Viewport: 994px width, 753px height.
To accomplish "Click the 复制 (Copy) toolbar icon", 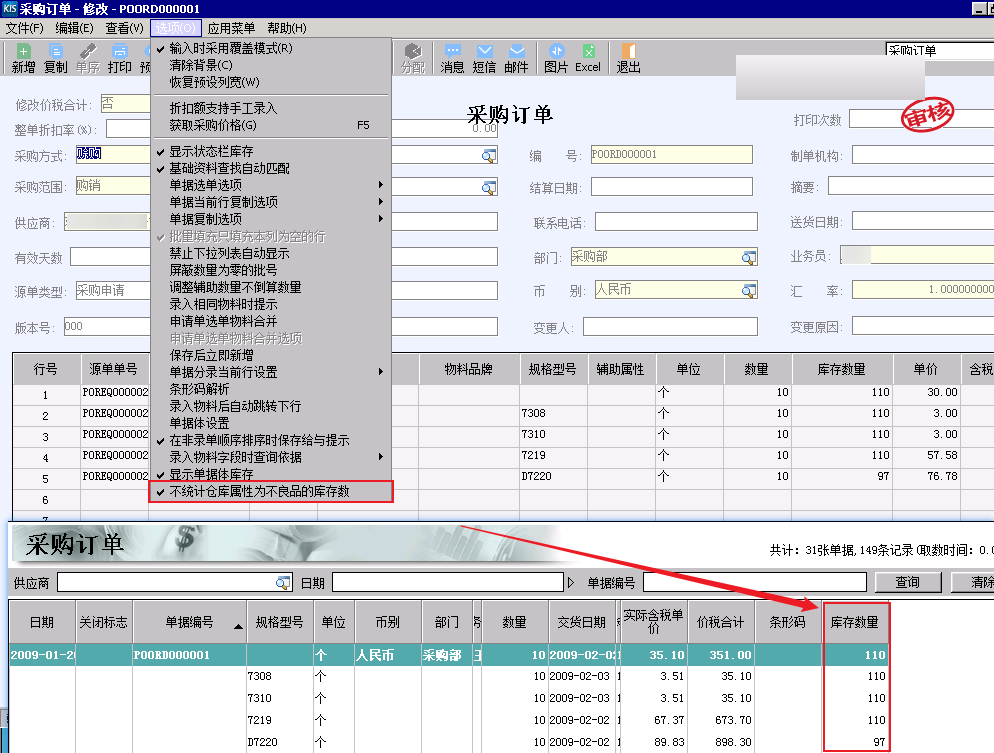I will tap(56, 58).
